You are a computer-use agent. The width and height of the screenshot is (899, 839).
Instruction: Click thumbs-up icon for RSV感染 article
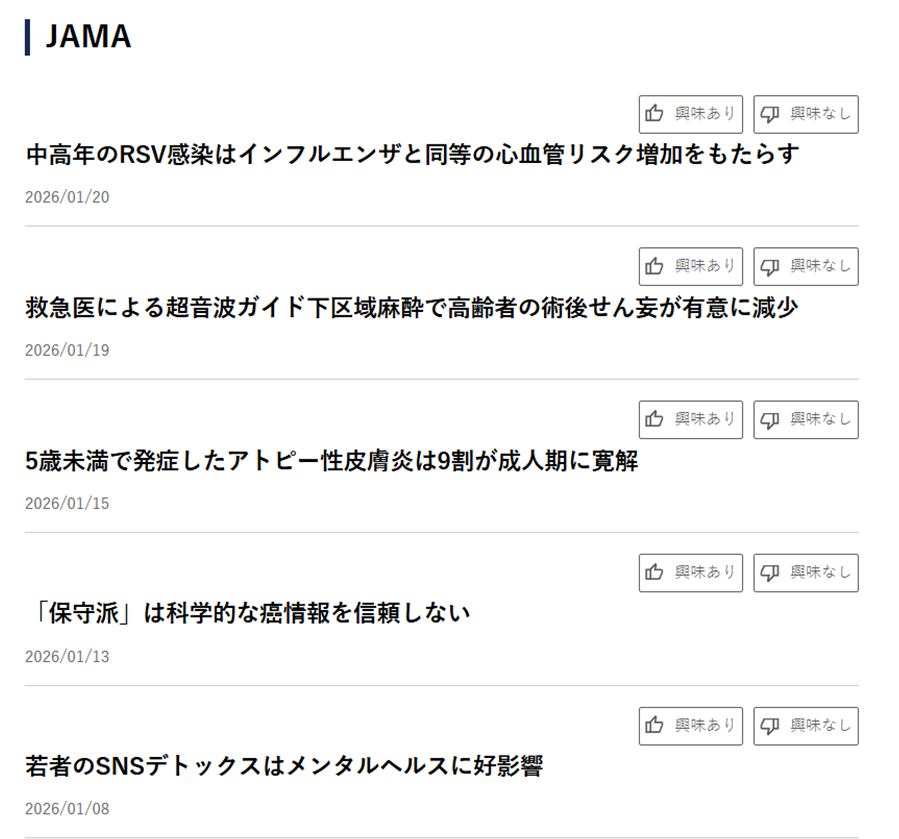655,114
